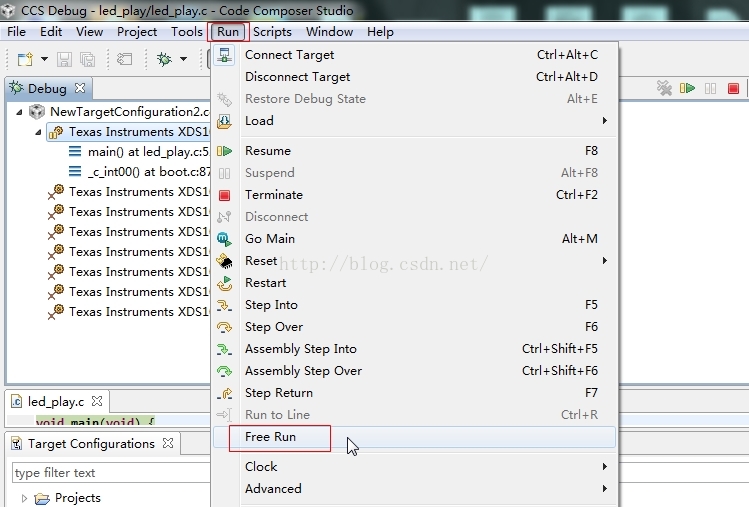The height and width of the screenshot is (507, 749).
Task: Click the type filter text field
Action: point(111,473)
